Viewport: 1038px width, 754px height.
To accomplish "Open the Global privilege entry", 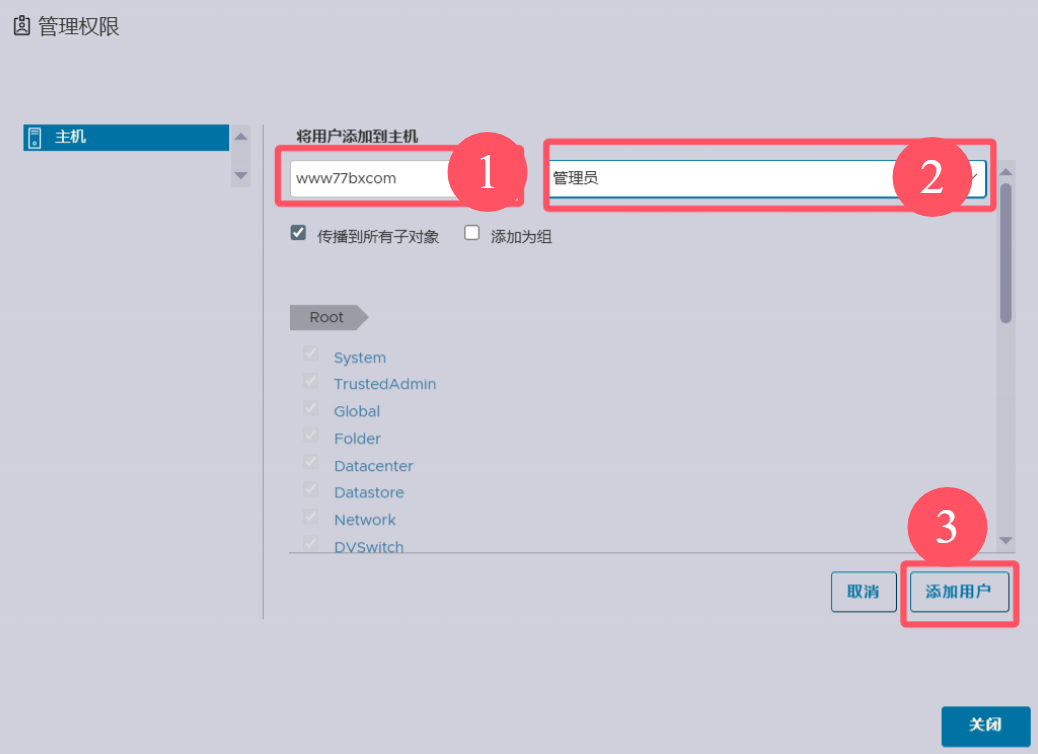I will click(x=356, y=411).
